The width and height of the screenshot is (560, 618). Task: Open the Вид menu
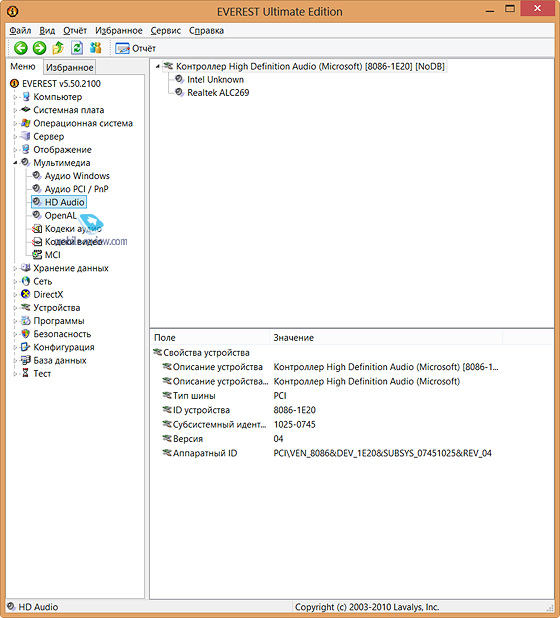(47, 31)
